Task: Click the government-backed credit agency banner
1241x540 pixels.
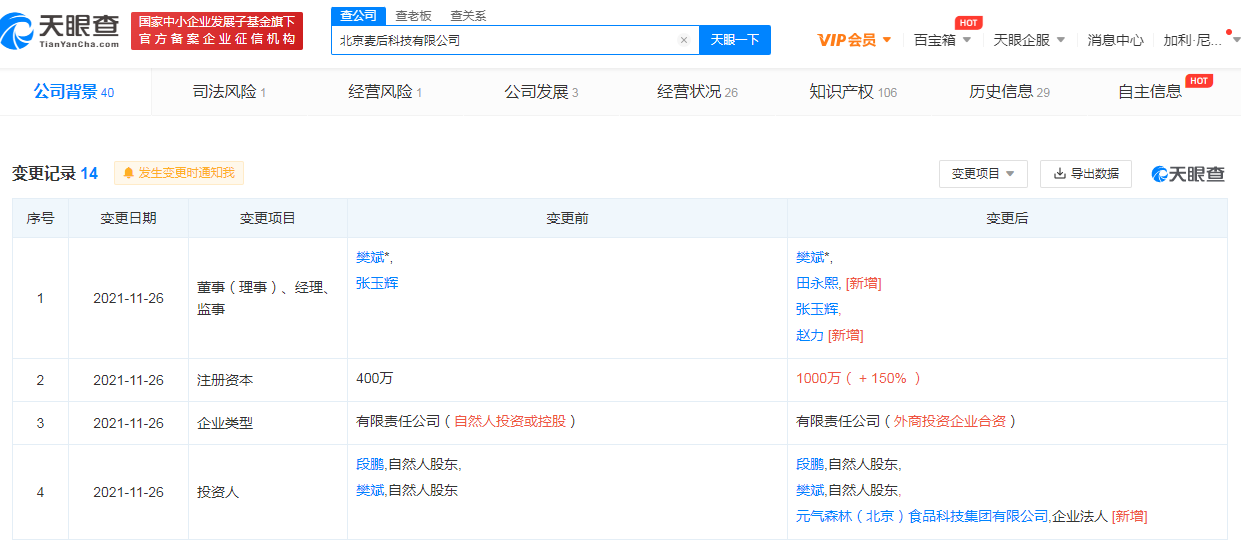Action: pyautogui.click(x=217, y=31)
